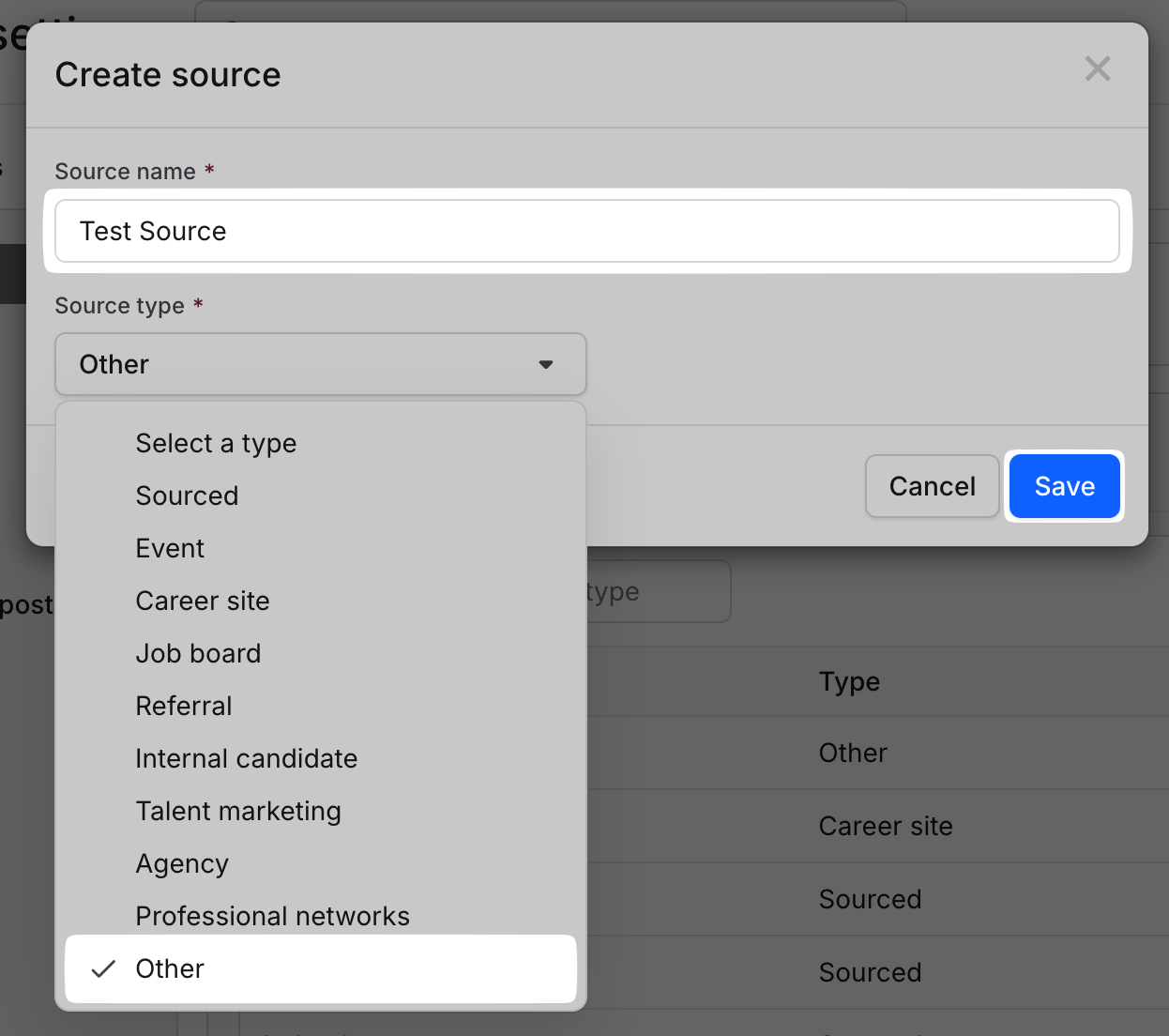Select the checked Other option
Screen dimensions: 1169x1036
[170, 968]
